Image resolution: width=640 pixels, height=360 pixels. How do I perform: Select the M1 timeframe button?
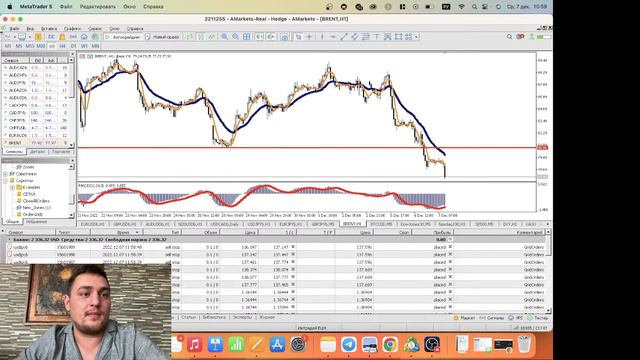[8, 46]
